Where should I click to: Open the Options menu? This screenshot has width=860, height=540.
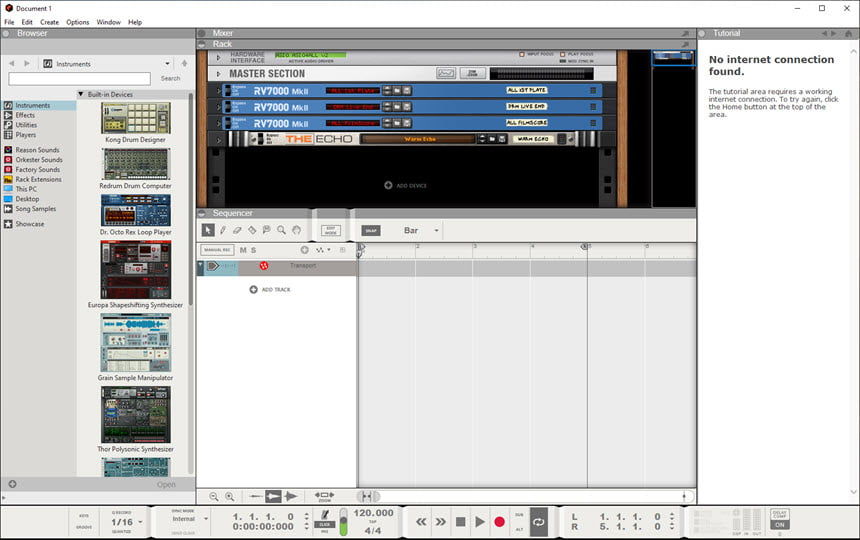point(77,22)
